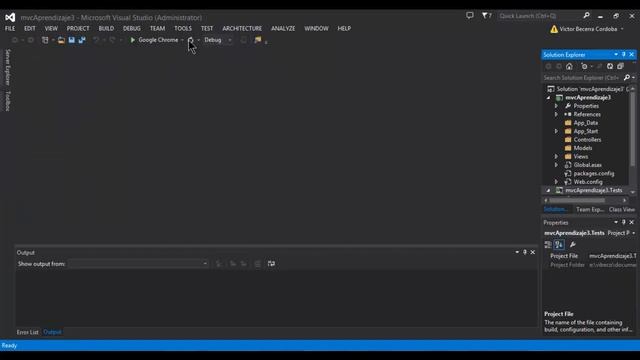The image size is (640, 360).
Task: Click the Open File folder toolbar icon
Action: click(61, 40)
